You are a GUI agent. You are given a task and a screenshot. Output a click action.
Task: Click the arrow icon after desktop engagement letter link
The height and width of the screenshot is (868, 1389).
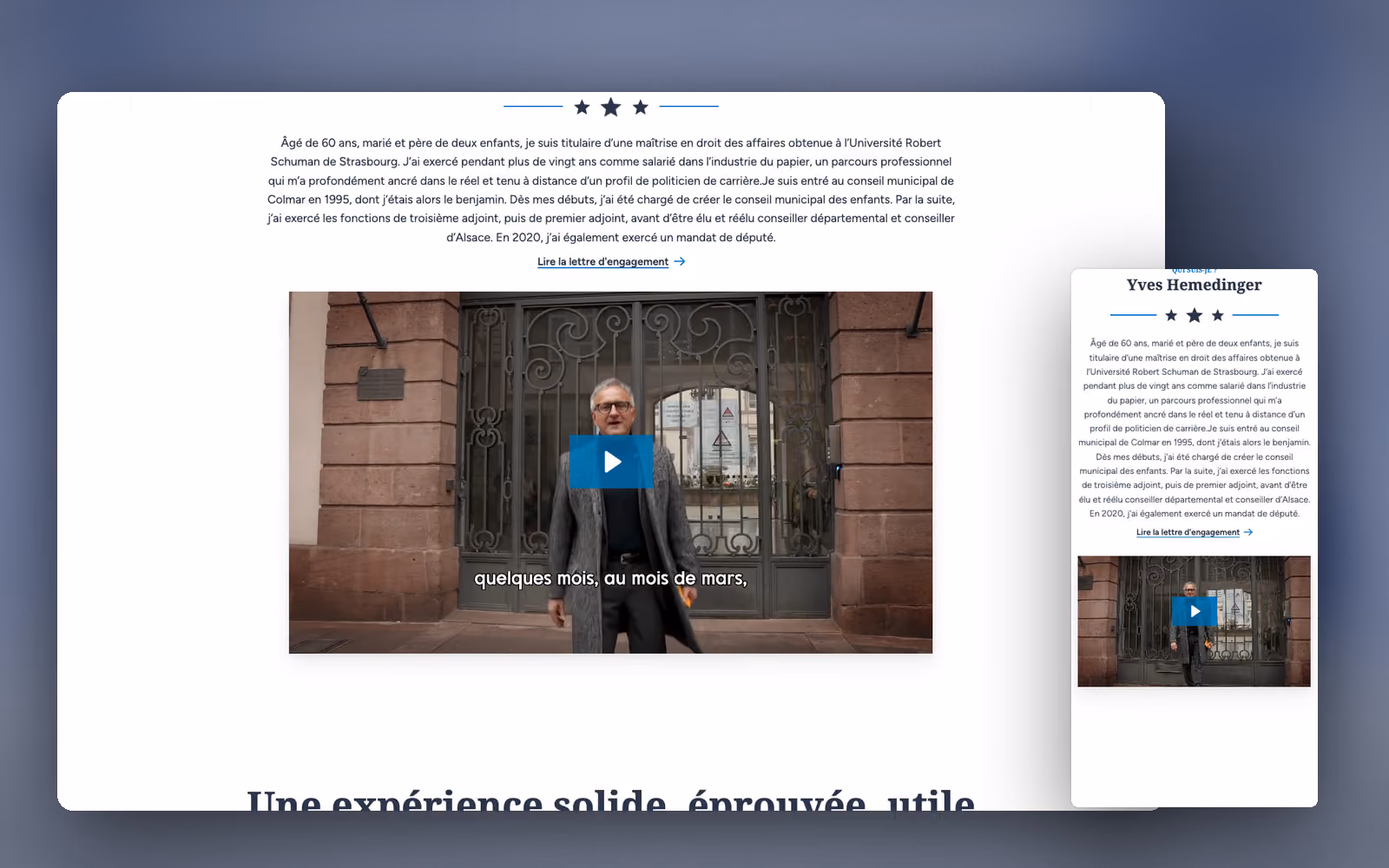click(680, 261)
